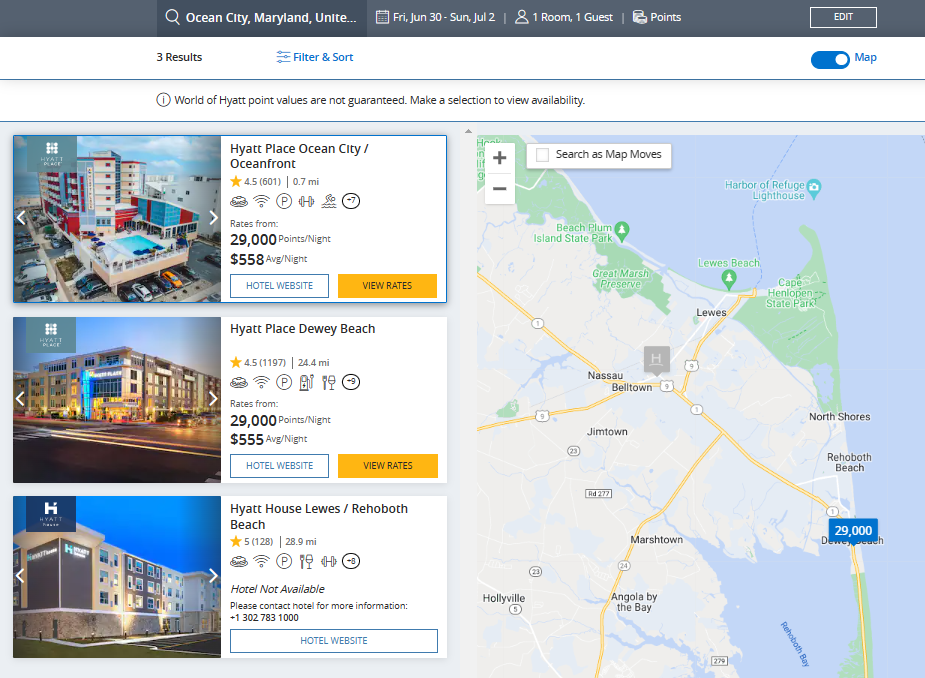Show next photo of Hyatt Place Dewey Beach

tap(213, 399)
